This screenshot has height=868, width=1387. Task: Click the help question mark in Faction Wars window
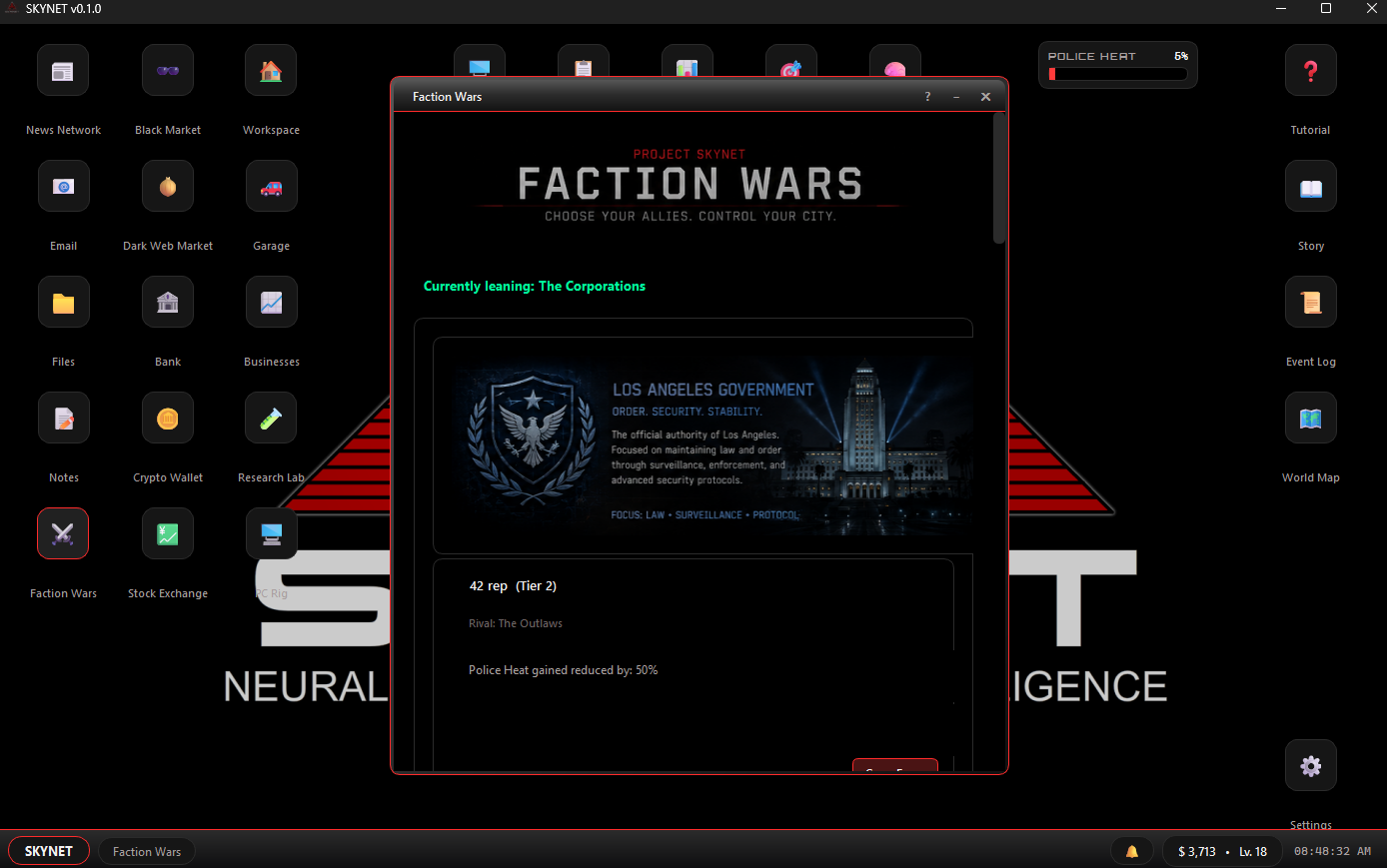(927, 97)
